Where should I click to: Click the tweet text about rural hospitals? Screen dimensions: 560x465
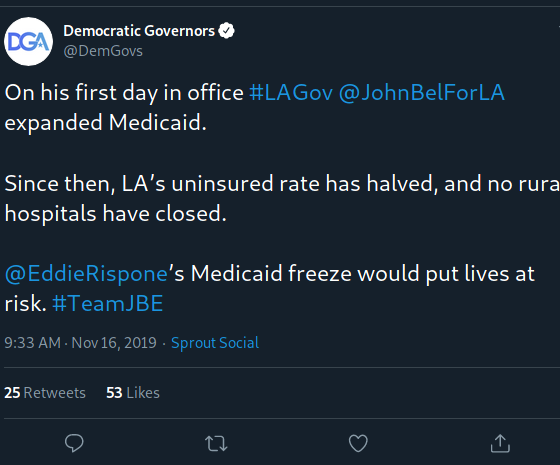(282, 199)
